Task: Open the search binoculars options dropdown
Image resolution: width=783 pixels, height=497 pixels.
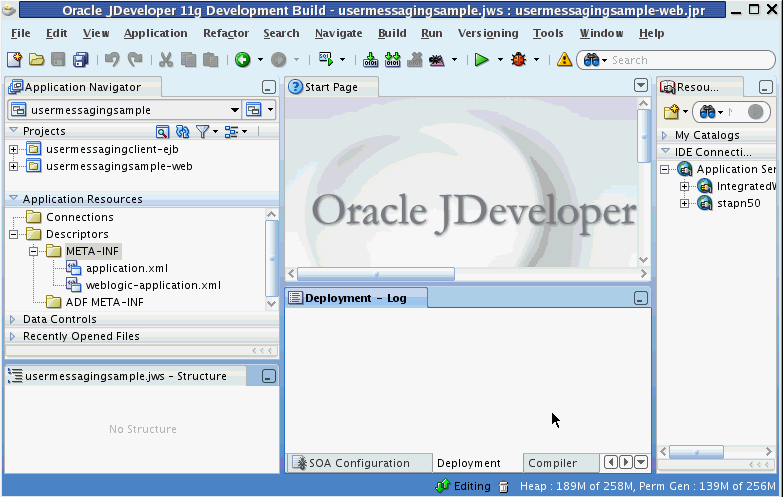Action: coord(604,60)
